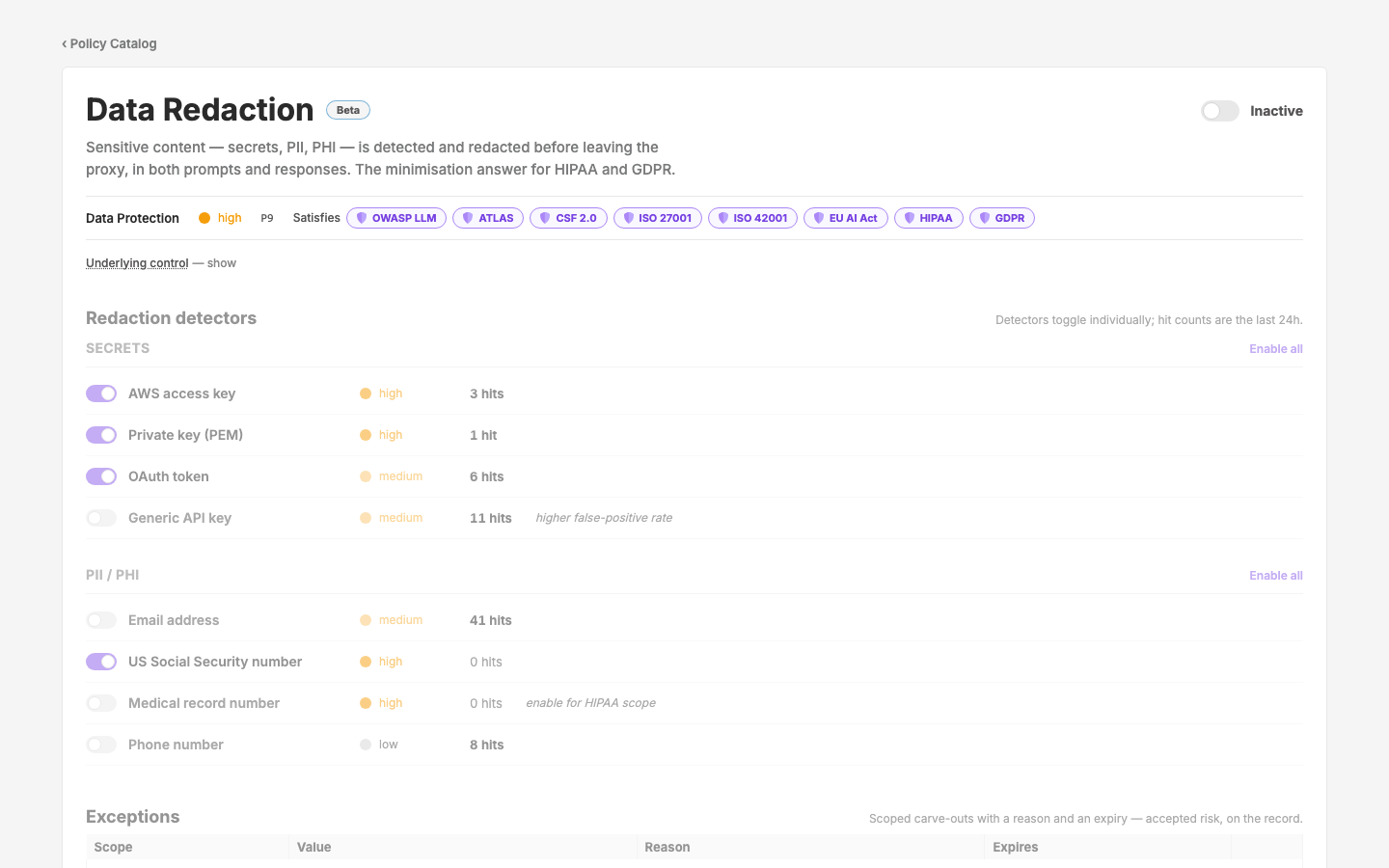Click the OWASP LLM framework badge

pos(396,218)
